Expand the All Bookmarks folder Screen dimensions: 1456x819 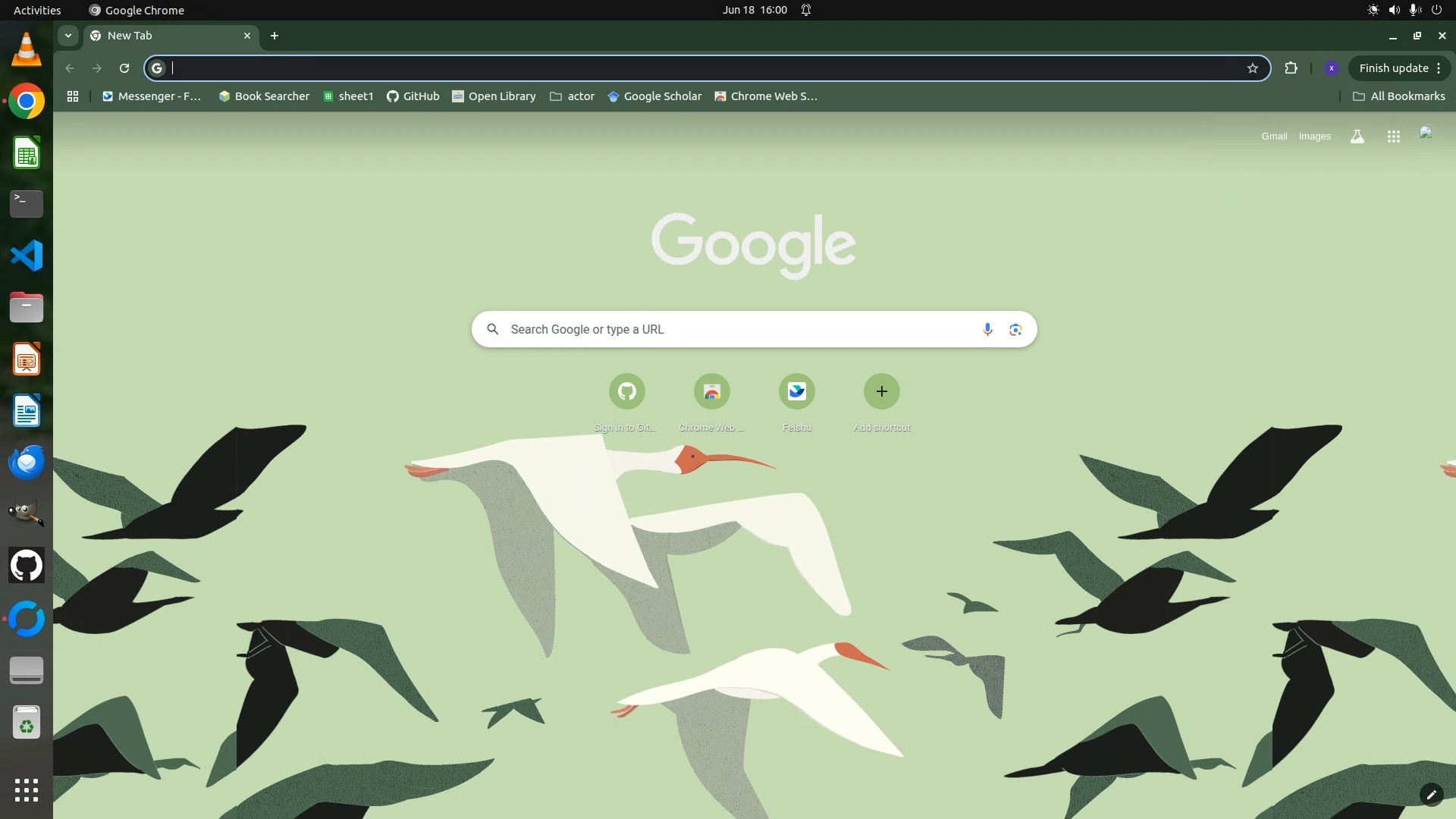tap(1398, 96)
